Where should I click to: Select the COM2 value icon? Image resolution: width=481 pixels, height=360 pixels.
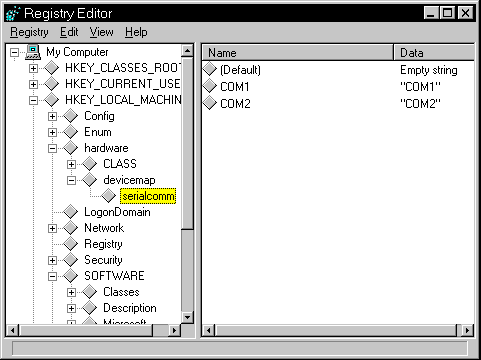click(x=210, y=103)
